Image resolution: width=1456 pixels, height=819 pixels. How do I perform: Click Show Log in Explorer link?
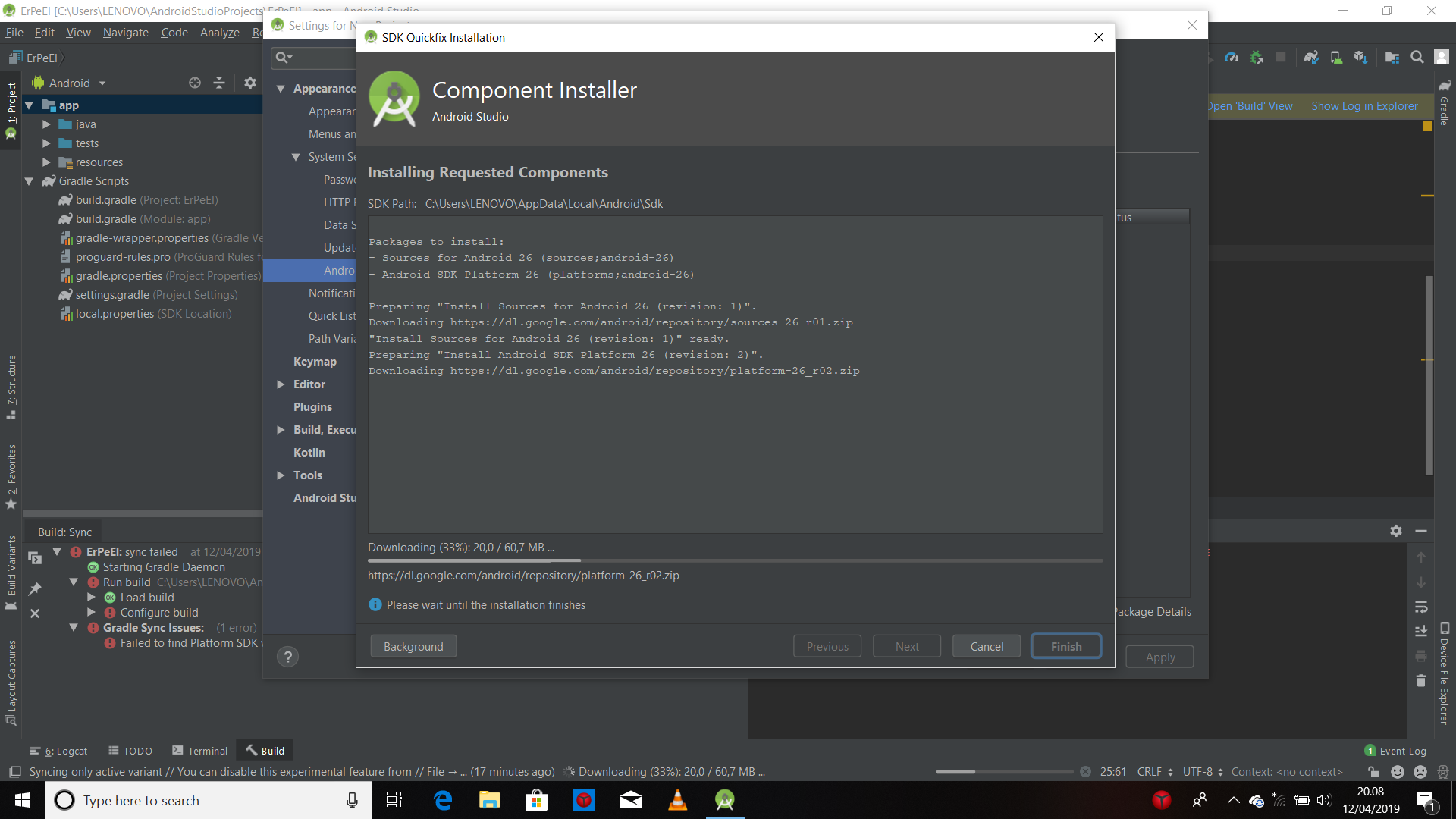(1364, 106)
